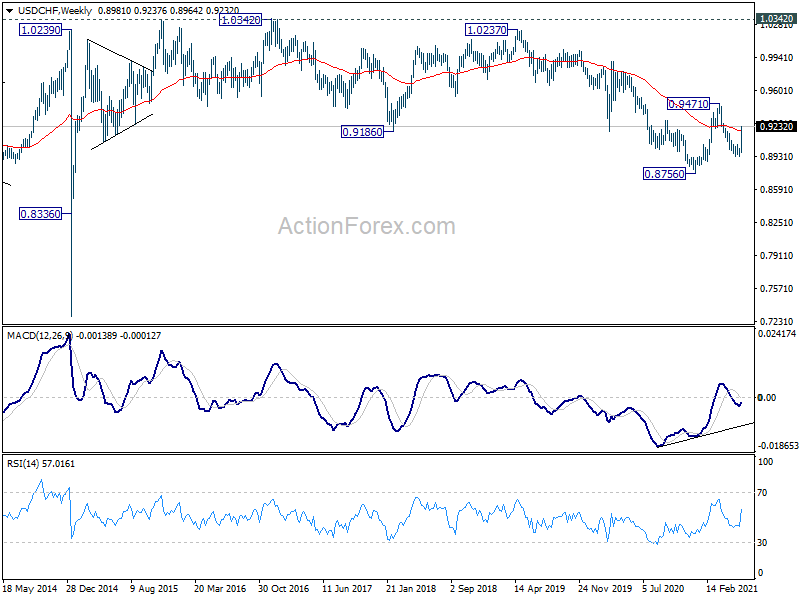Click the 0.72310 price axis value

pyautogui.click(x=777, y=321)
